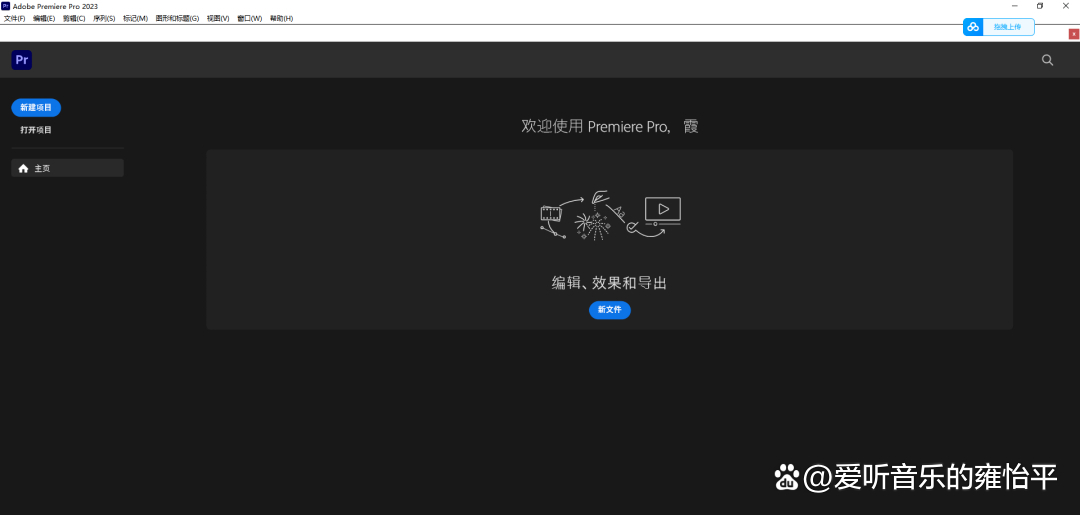Open the 标记(M) menu

135,19
